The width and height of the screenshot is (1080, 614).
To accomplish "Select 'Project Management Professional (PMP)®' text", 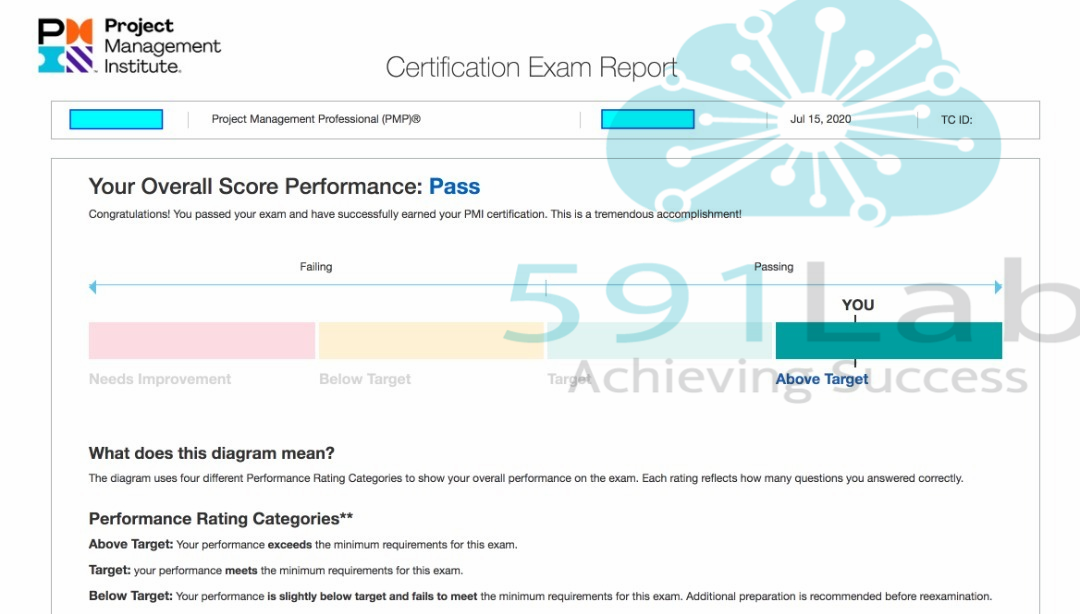I will [x=315, y=119].
